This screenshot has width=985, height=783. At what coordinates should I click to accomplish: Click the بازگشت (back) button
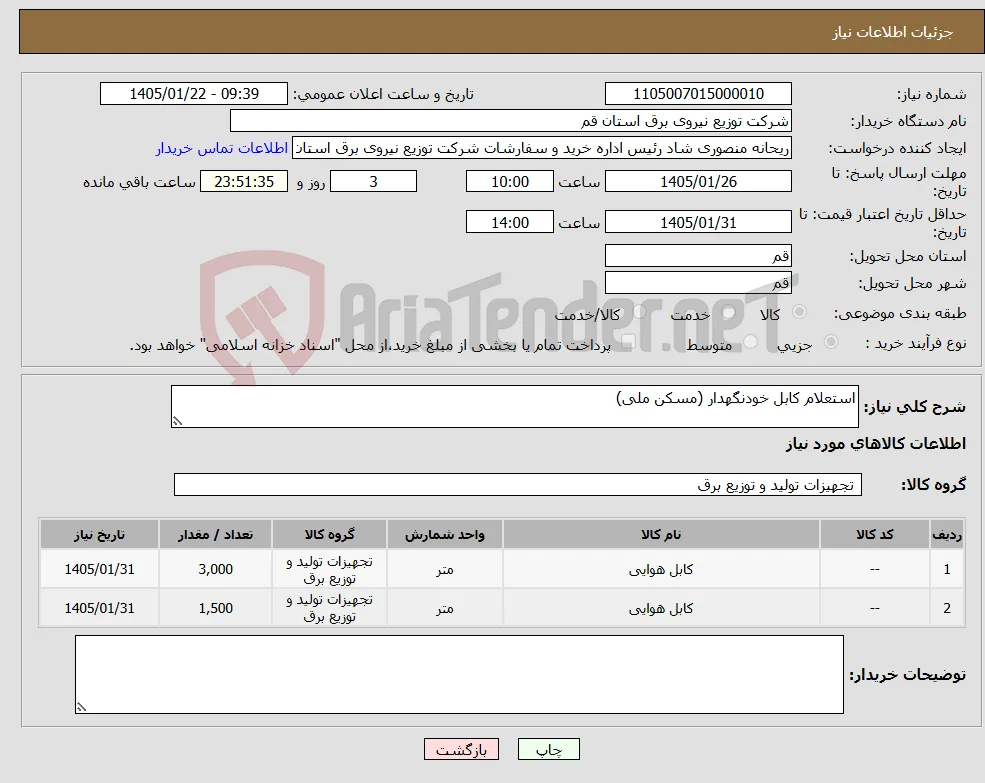(461, 749)
